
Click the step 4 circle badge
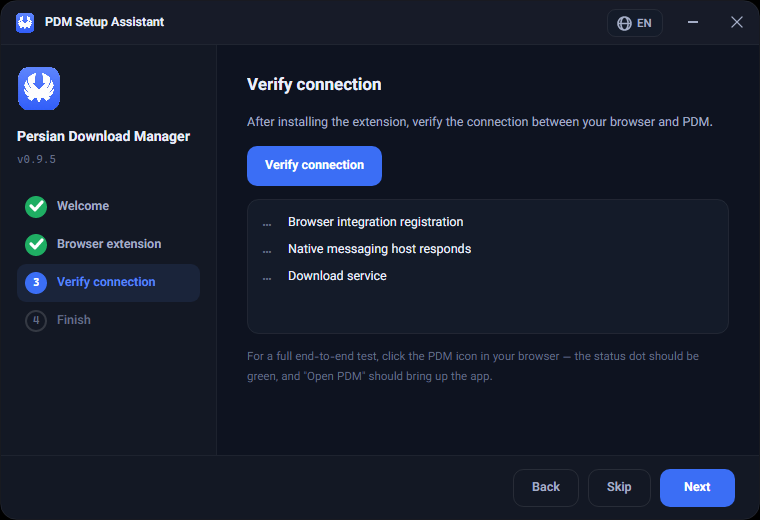(x=36, y=320)
